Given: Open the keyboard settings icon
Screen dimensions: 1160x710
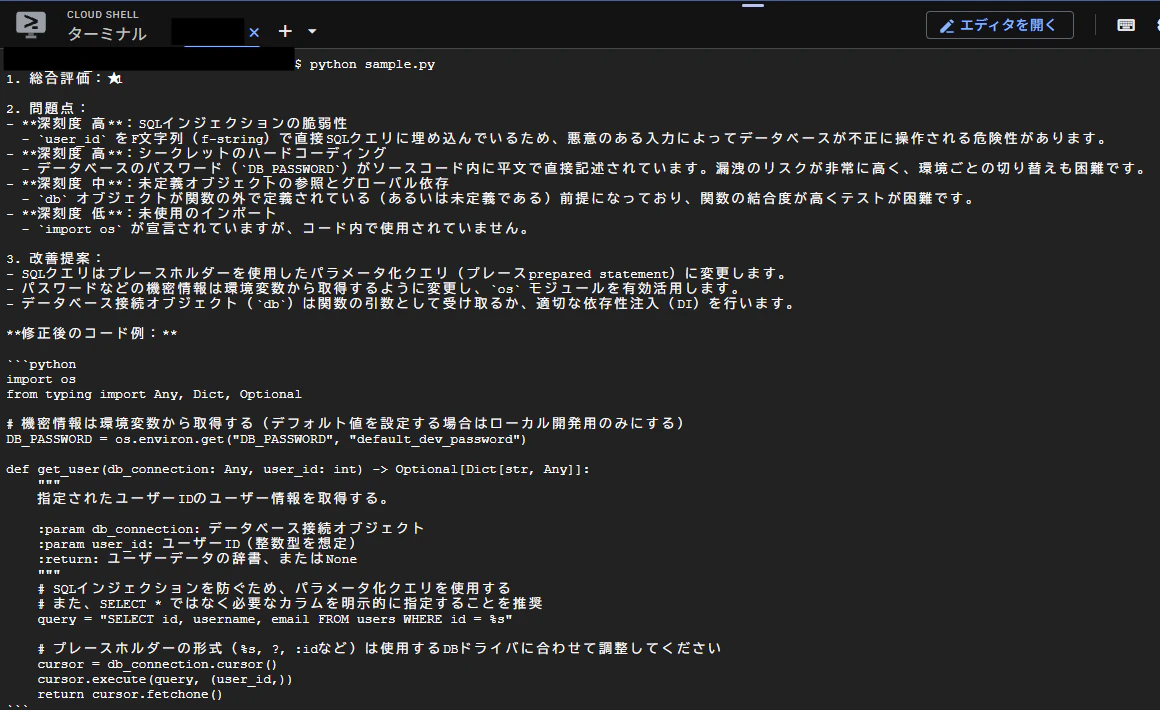Looking at the screenshot, I should click(1126, 25).
